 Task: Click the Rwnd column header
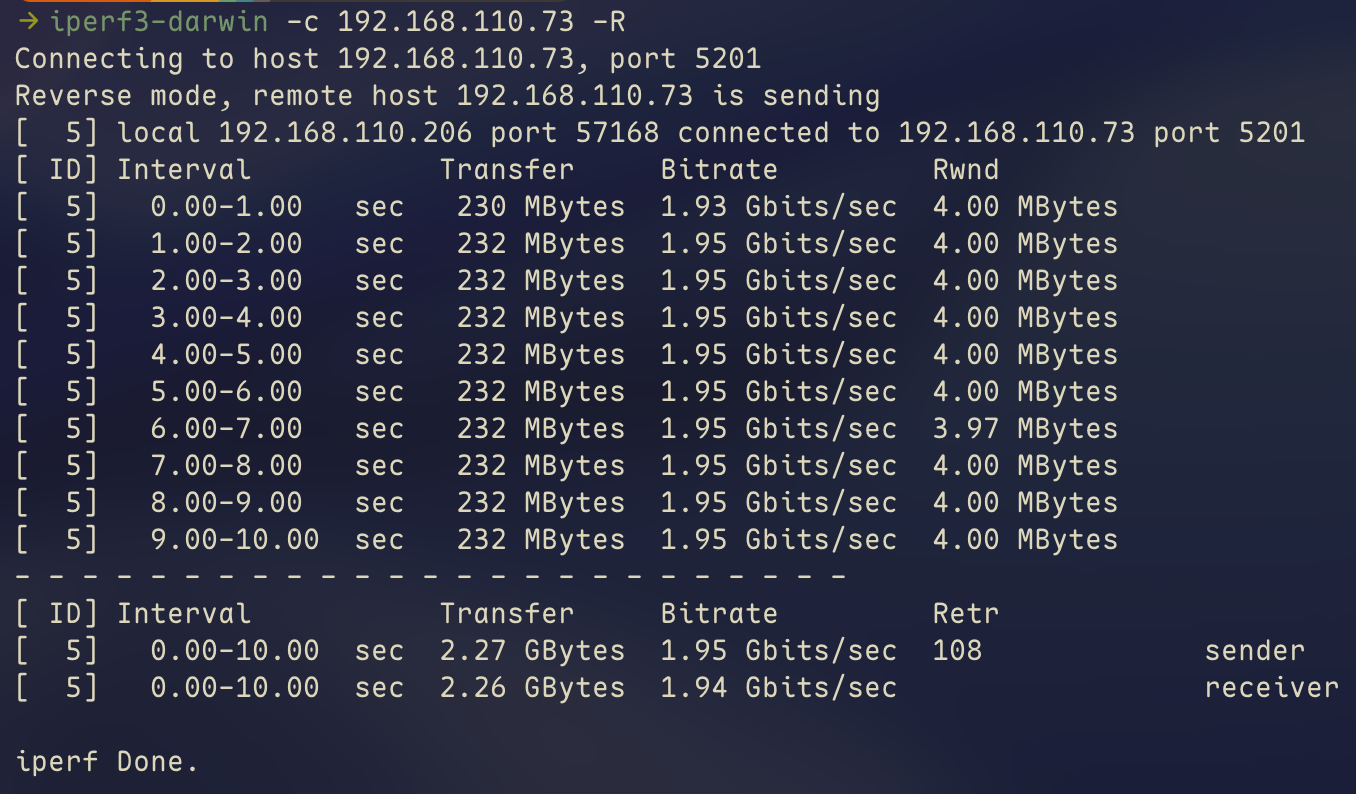pos(966,170)
